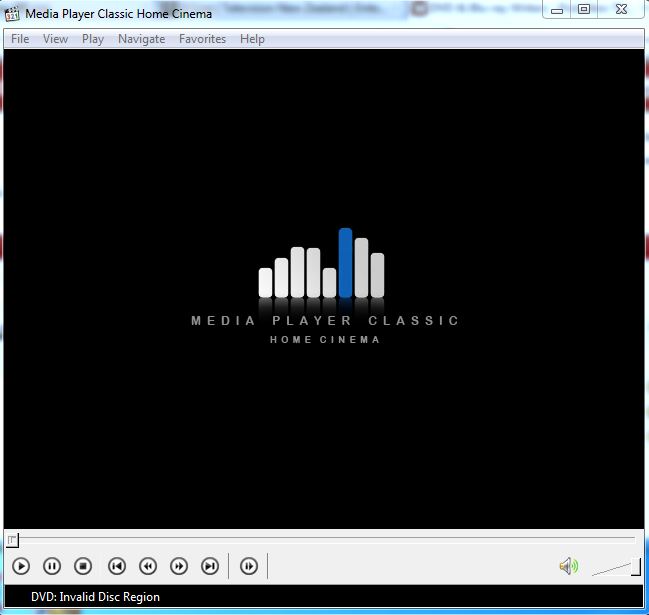
Task: Decrease playback speed with rewind icon
Action: point(148,566)
